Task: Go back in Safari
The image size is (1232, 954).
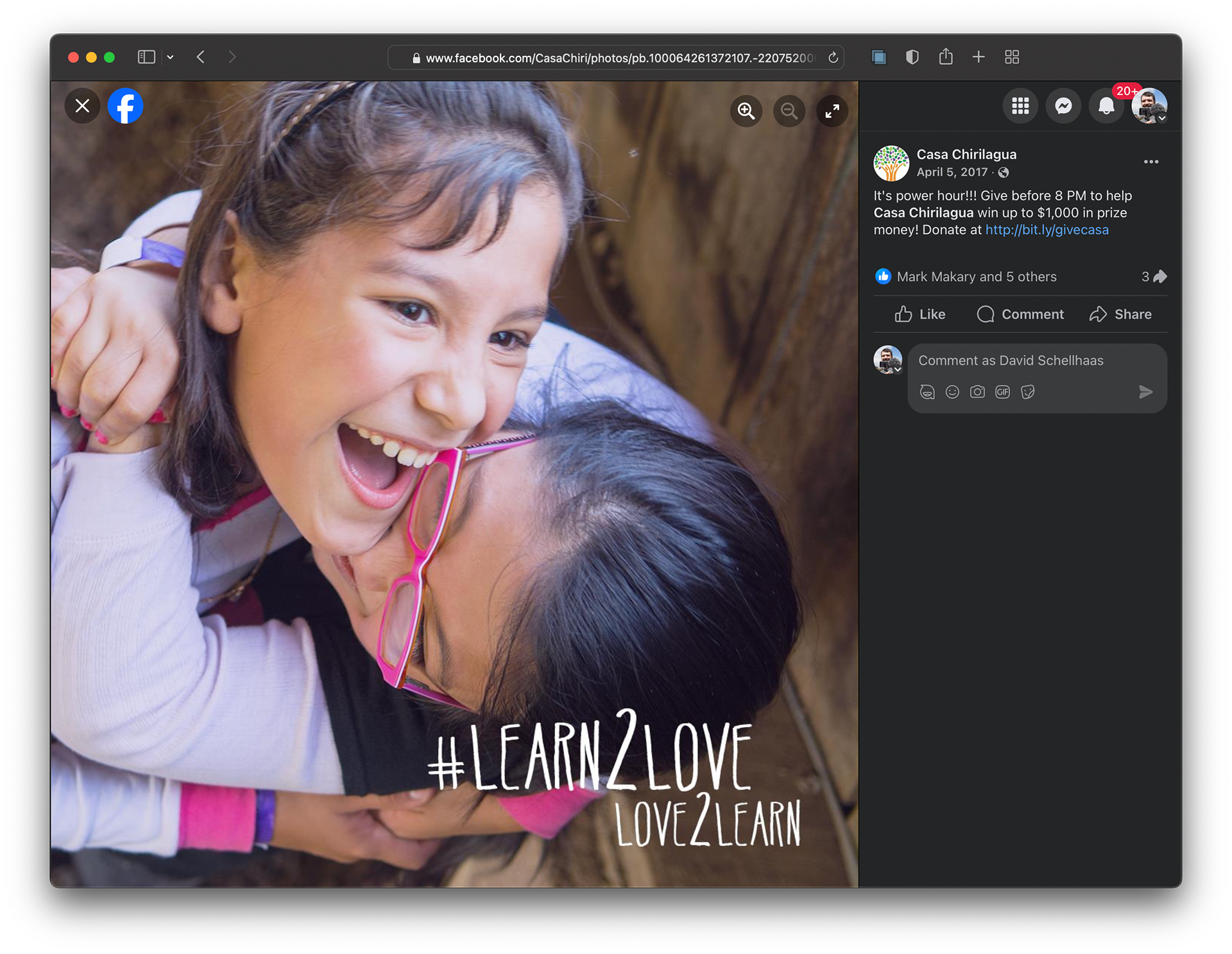Action: (x=201, y=57)
